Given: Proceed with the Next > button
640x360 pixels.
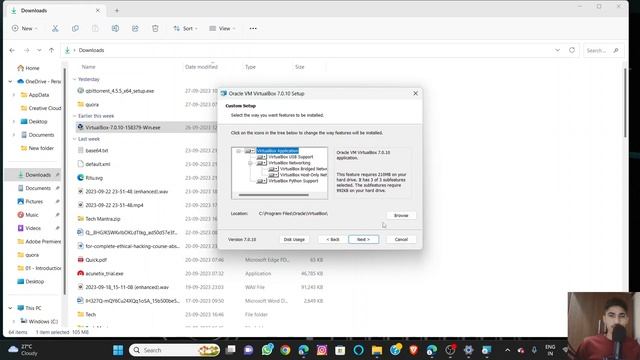Looking at the screenshot, I should [363, 240].
